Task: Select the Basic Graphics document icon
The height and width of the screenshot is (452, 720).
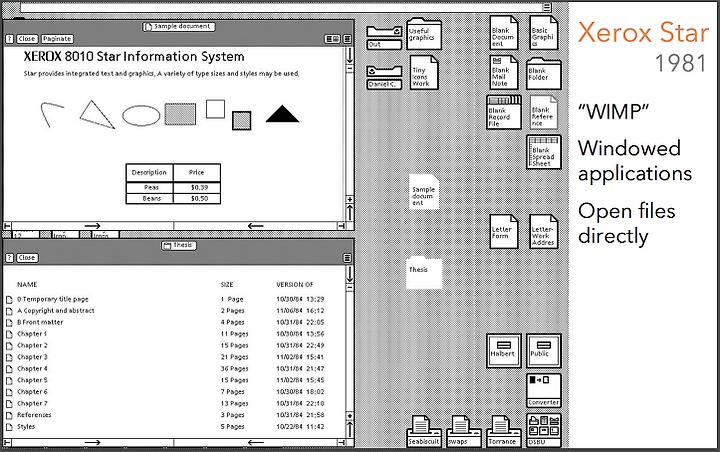Action: point(544,33)
